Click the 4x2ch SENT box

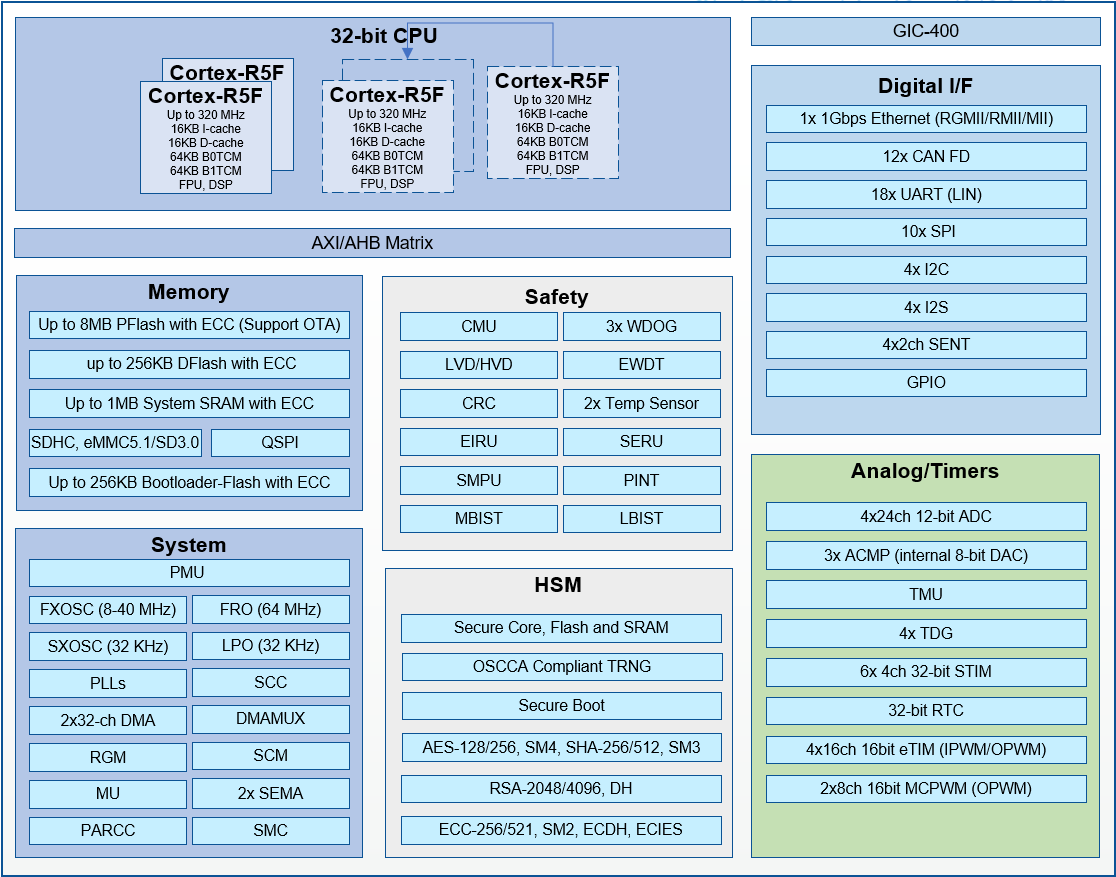926,345
